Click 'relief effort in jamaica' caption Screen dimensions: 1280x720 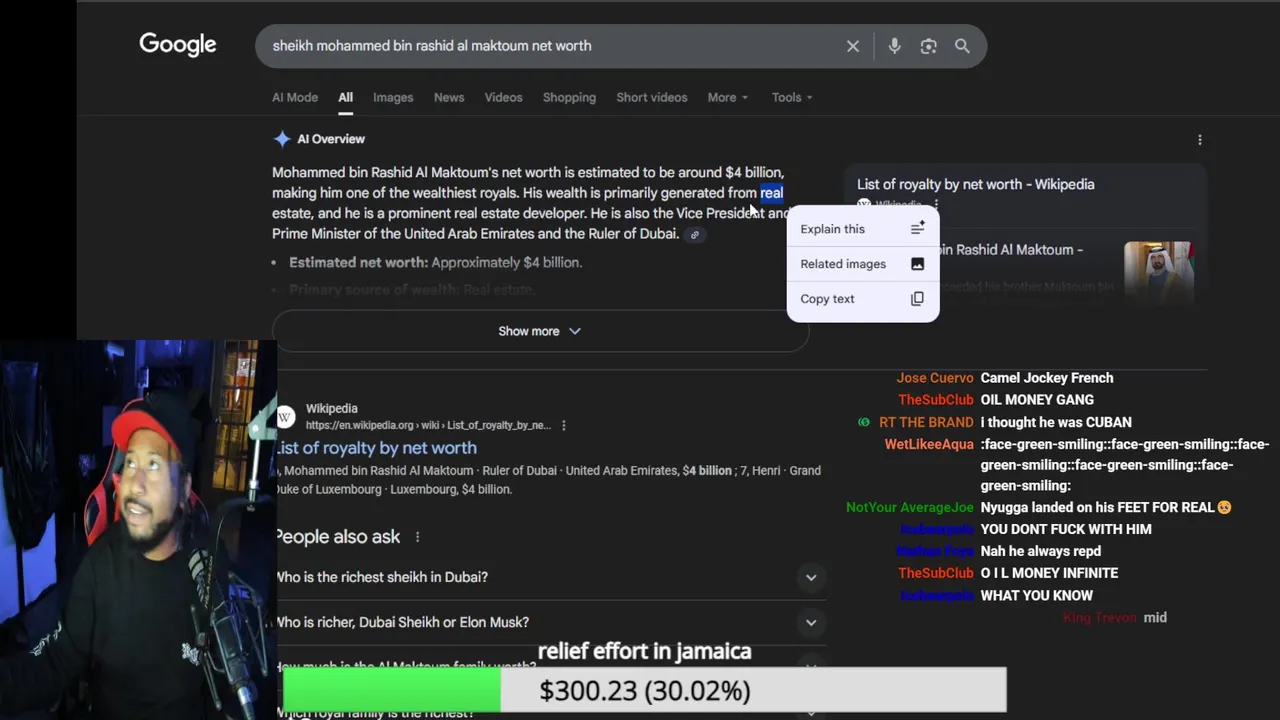point(644,651)
